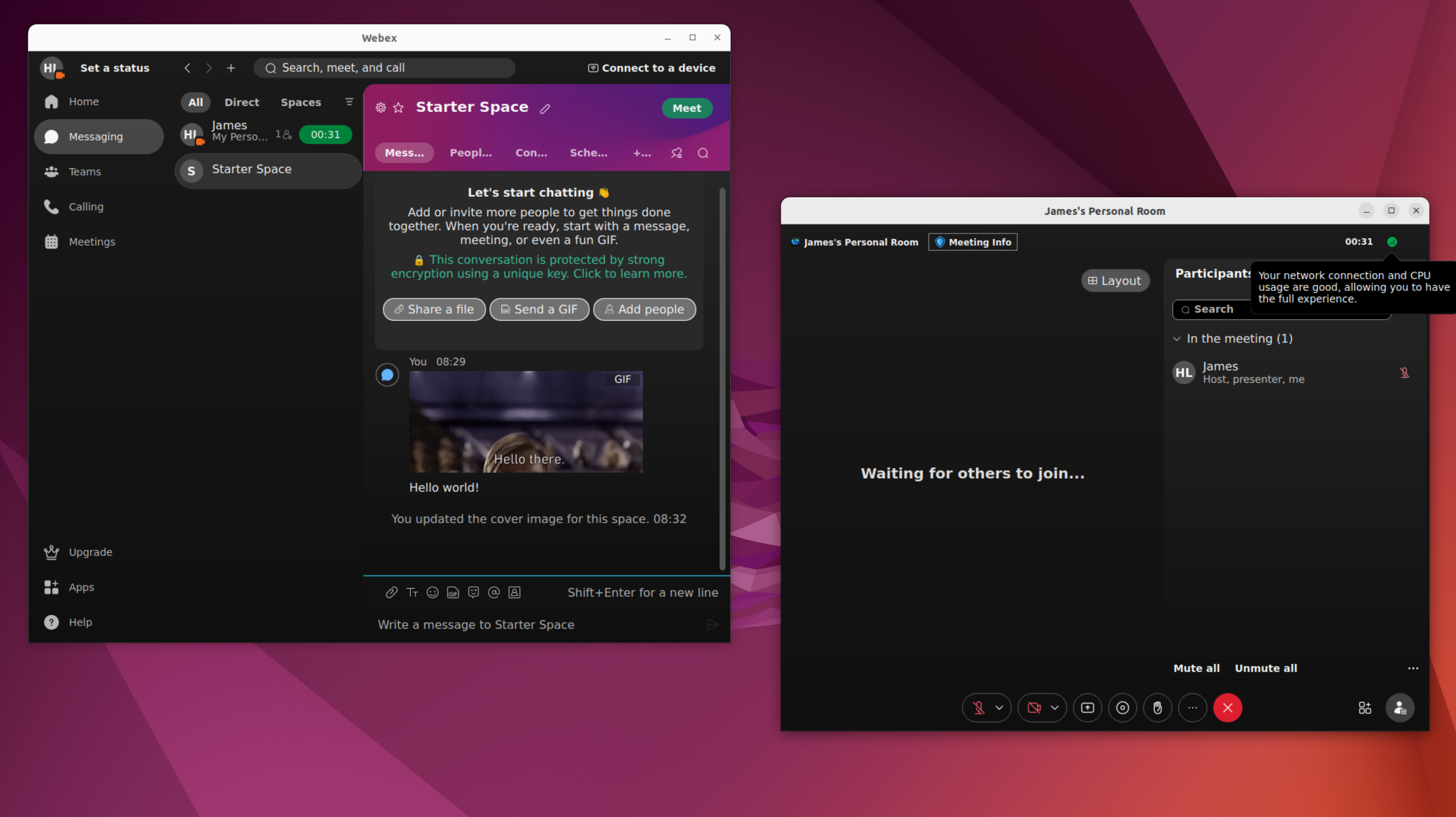Image resolution: width=1456 pixels, height=817 pixels.
Task: Open the GIF picker in message composer
Action: 453,592
